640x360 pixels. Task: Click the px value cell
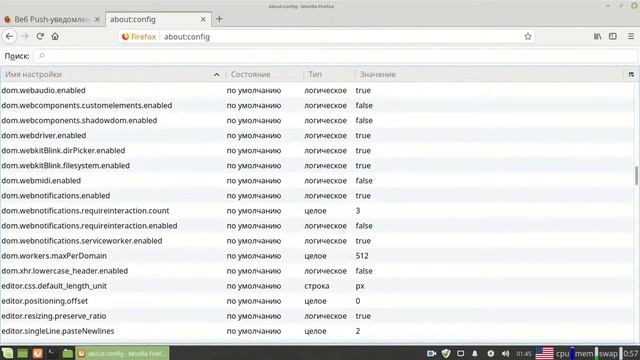[360, 286]
